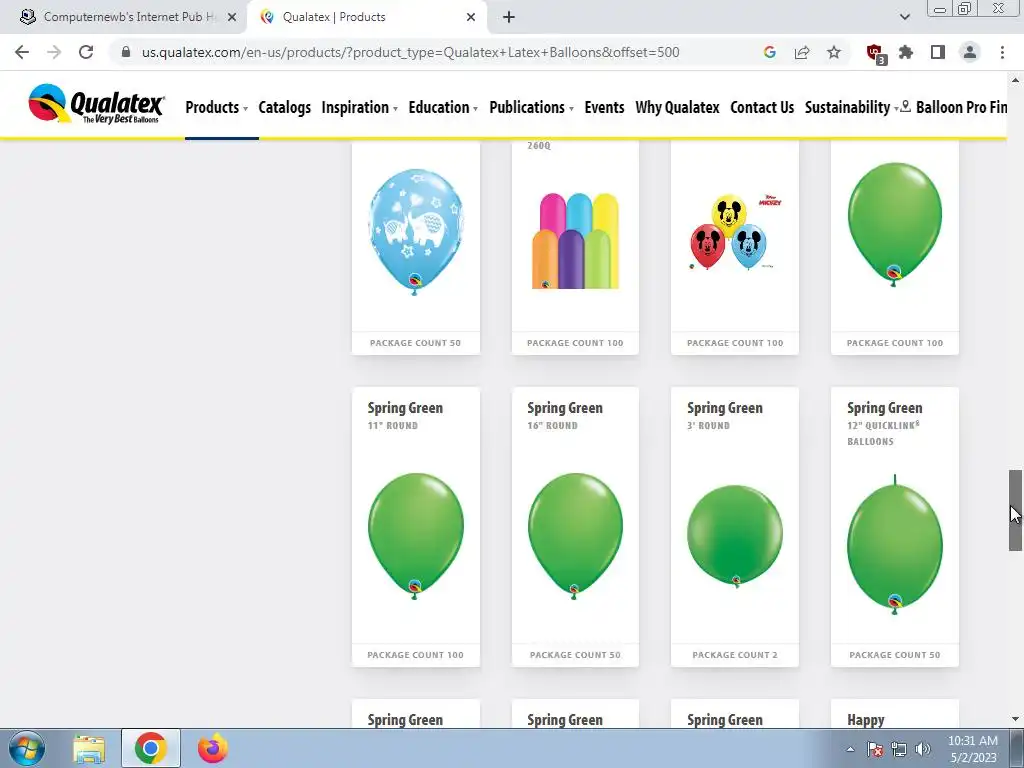Image resolution: width=1024 pixels, height=768 pixels.
Task: Select the Qualatex | Products tab
Action: 367,17
